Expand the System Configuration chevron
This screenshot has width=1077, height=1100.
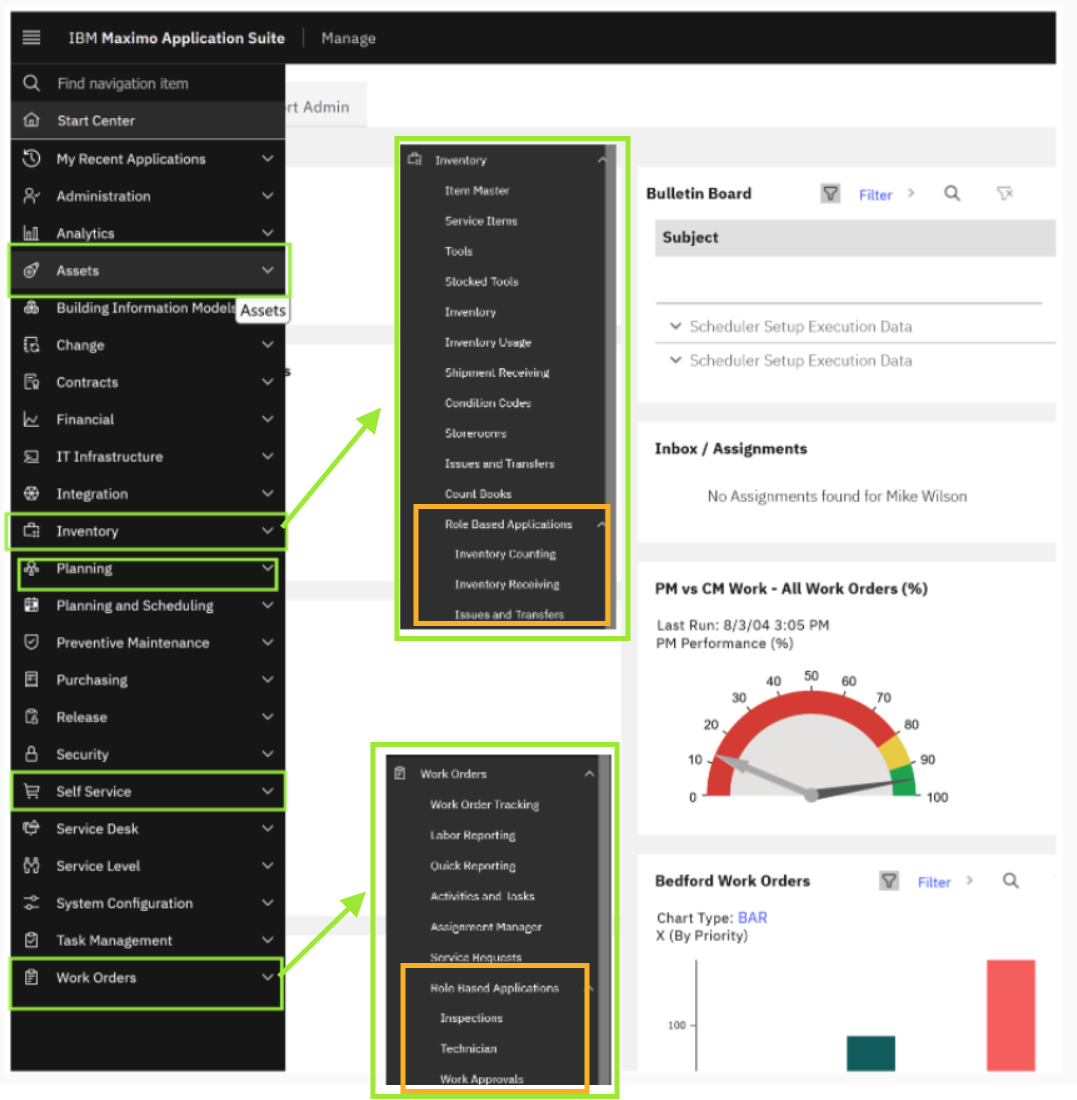[x=267, y=902]
